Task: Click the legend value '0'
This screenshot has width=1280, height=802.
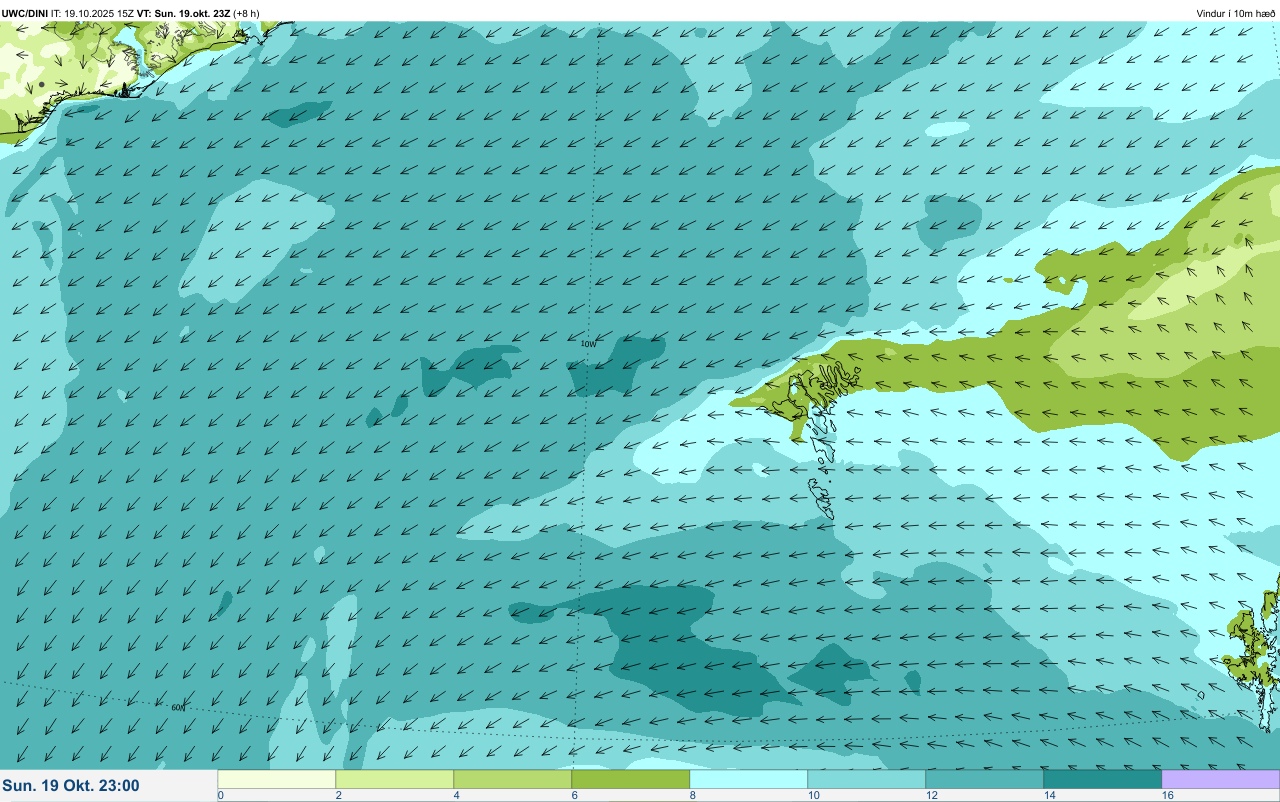Action: click(220, 795)
